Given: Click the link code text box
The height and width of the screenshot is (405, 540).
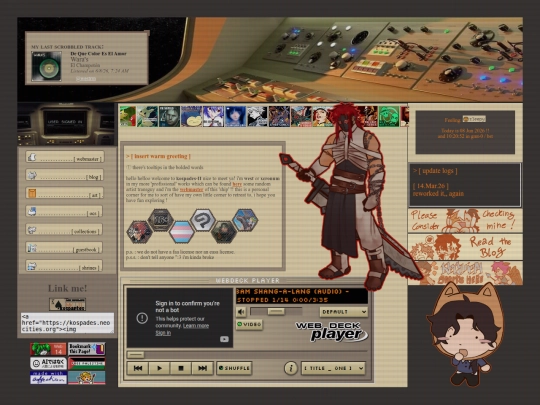Looking at the screenshot, I should click(67, 323).
